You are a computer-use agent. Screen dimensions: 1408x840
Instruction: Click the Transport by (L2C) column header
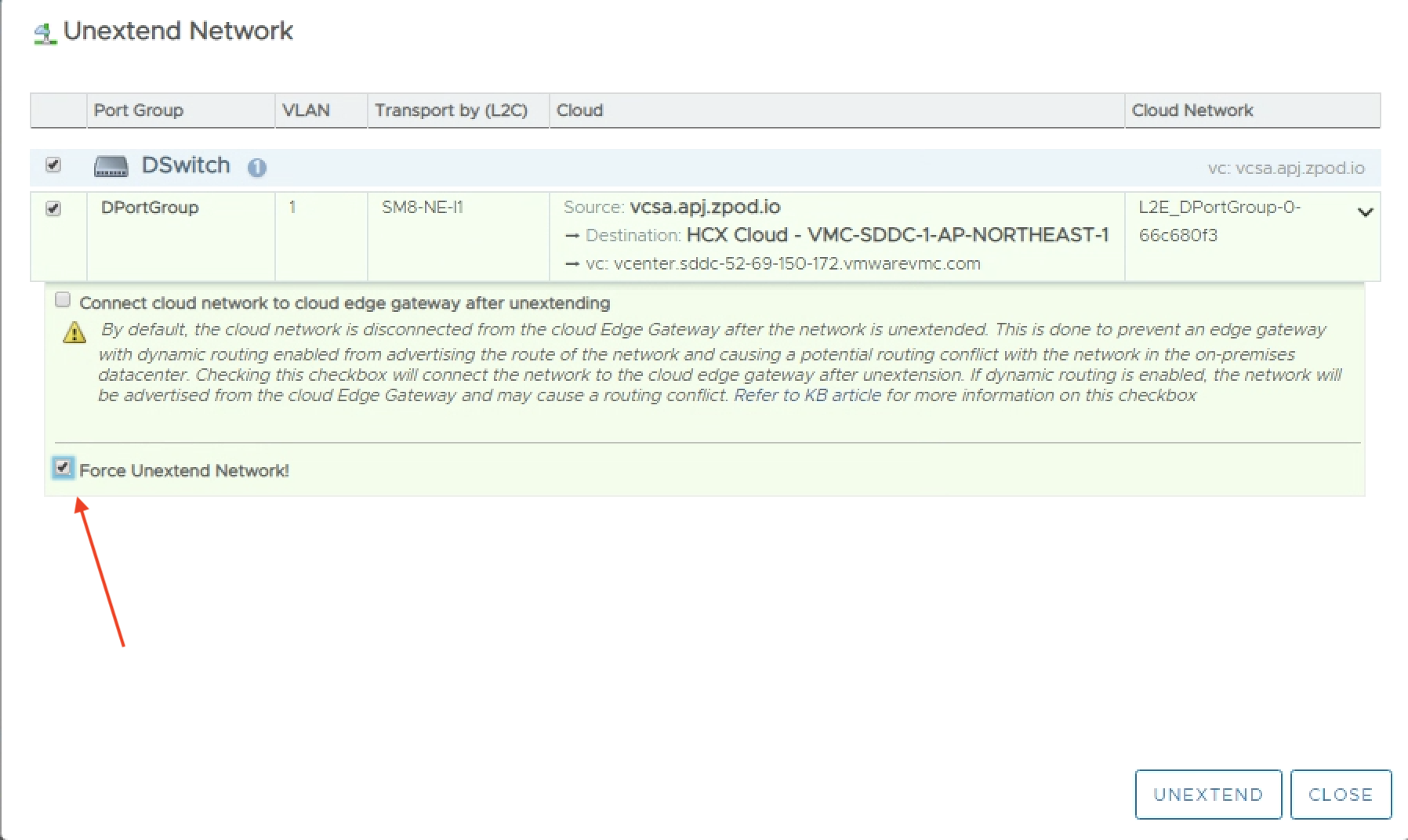[x=451, y=110]
